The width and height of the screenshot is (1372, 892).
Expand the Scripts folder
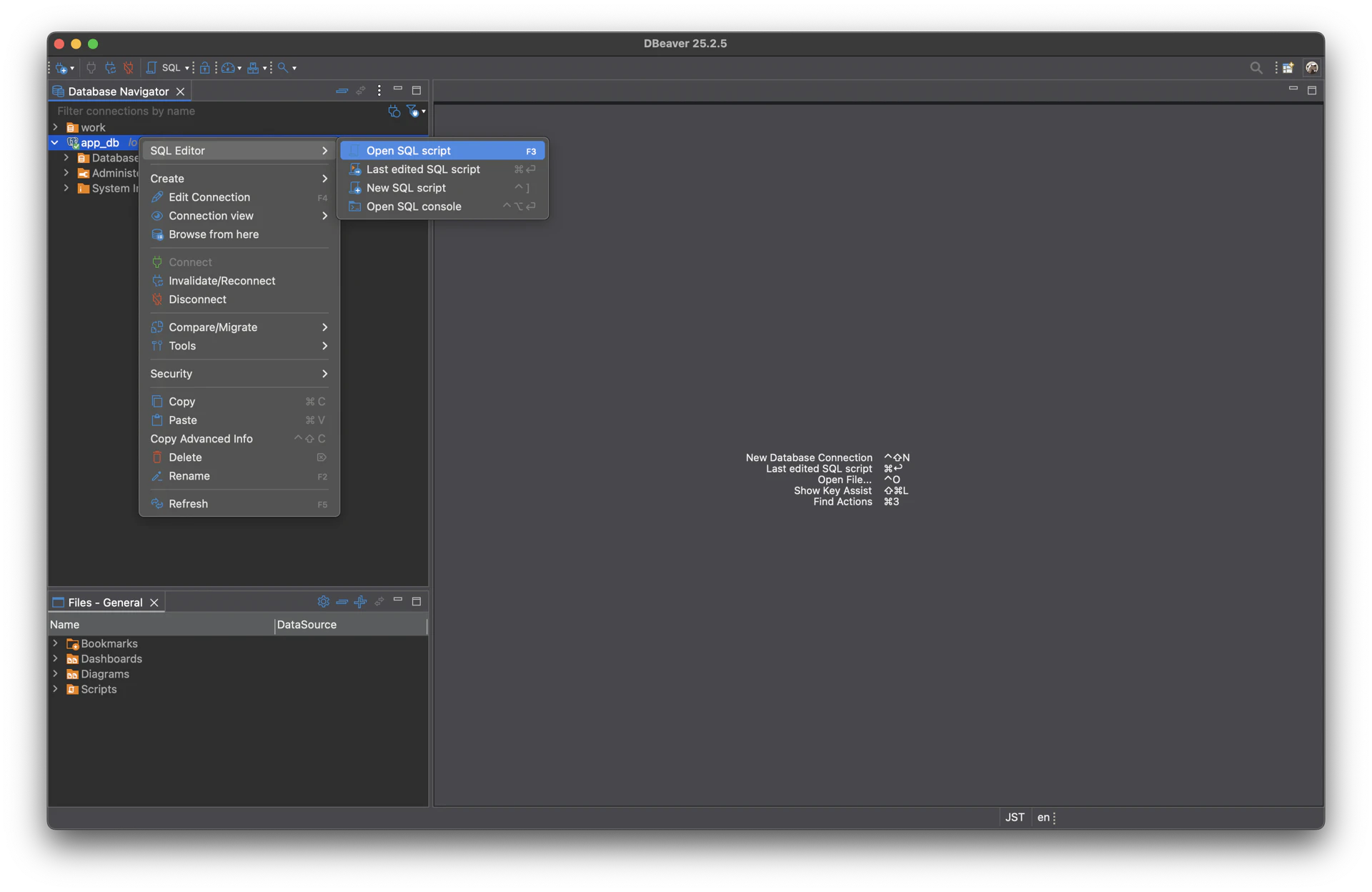pos(56,689)
